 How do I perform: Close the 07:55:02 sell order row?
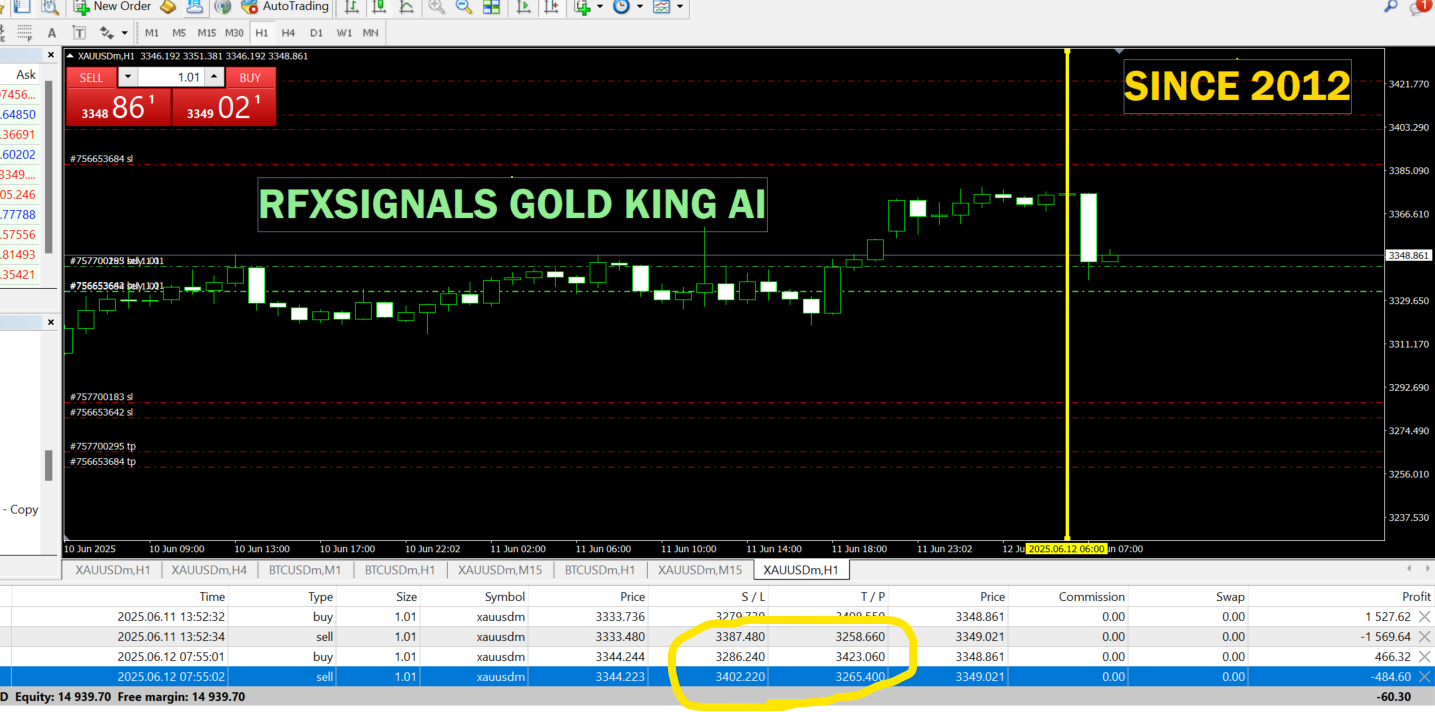click(1425, 677)
